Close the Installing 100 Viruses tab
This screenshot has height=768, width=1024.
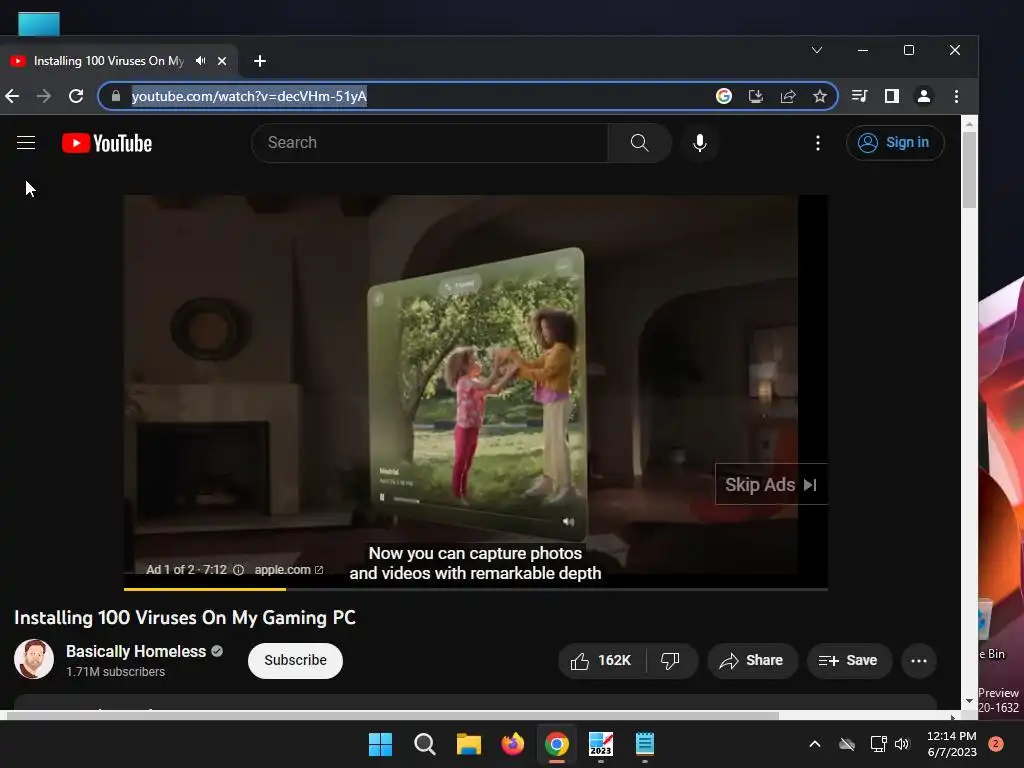222,61
